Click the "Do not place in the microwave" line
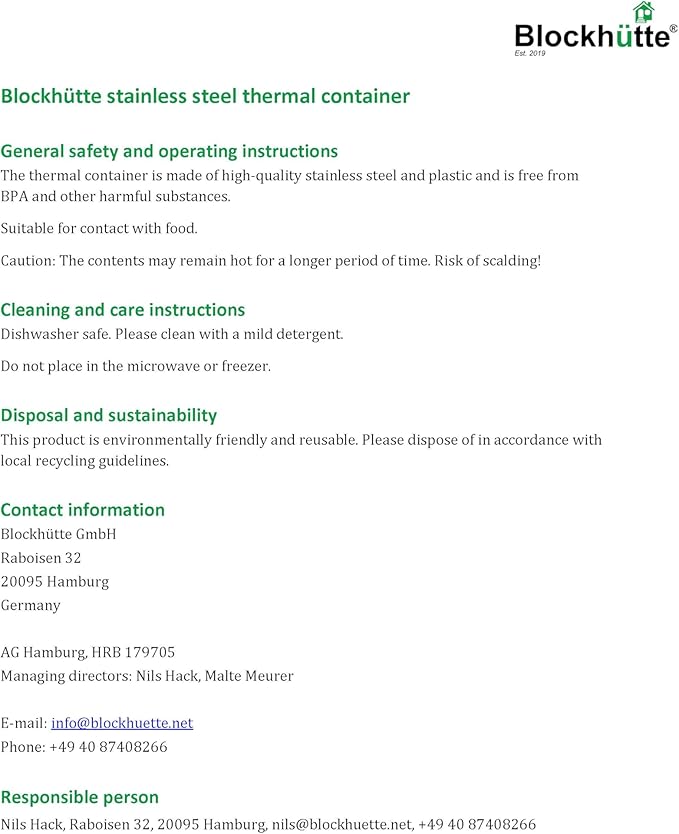Screen dimensions: 679x834 (135, 366)
